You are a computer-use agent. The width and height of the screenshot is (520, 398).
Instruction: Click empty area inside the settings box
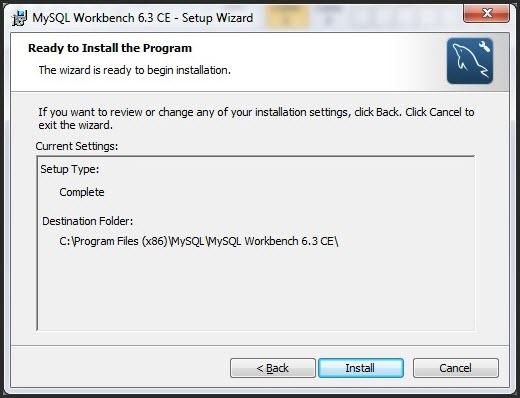pos(255,290)
